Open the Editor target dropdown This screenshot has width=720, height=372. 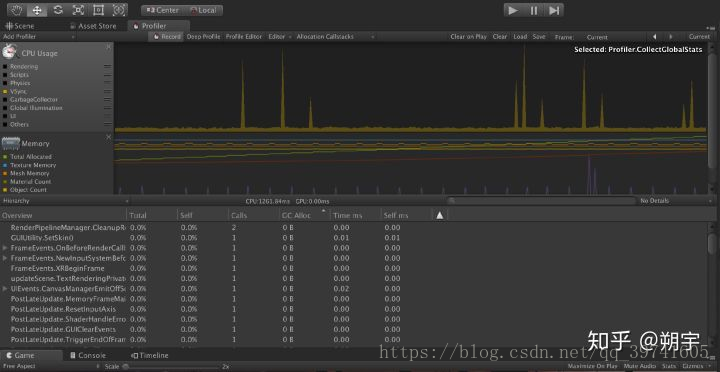point(280,36)
